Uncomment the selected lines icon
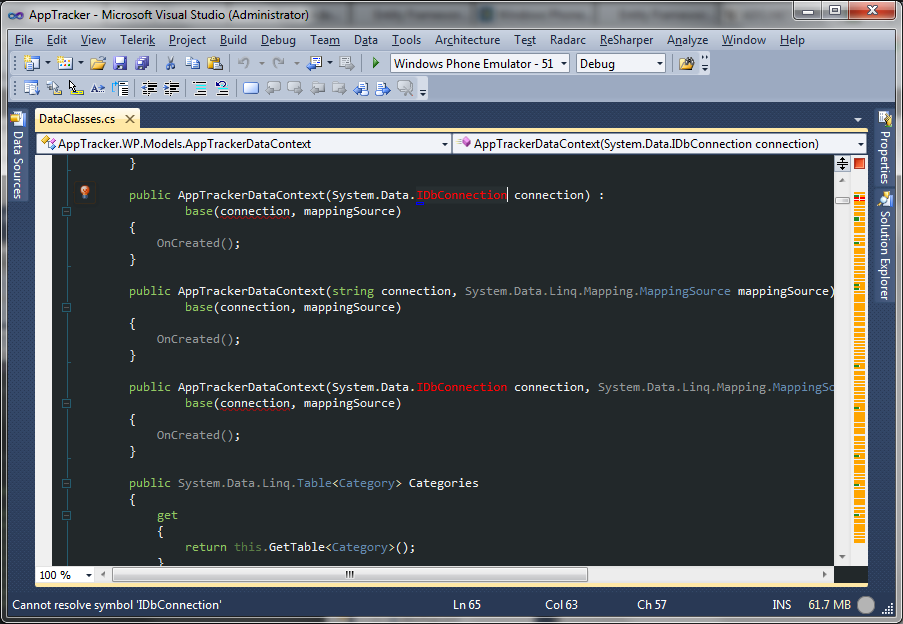This screenshot has height=624, width=903. tap(222, 88)
